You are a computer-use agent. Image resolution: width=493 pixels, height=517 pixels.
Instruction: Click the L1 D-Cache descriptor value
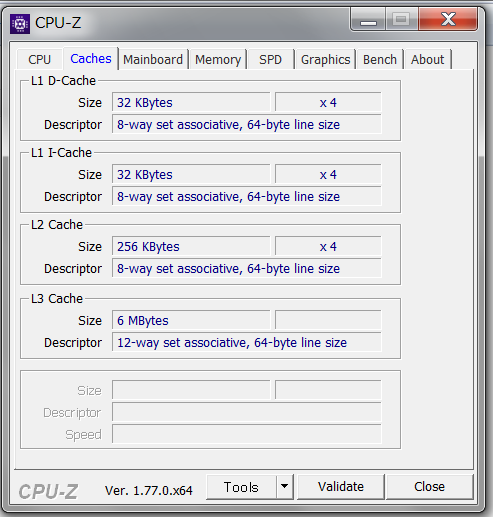(247, 124)
